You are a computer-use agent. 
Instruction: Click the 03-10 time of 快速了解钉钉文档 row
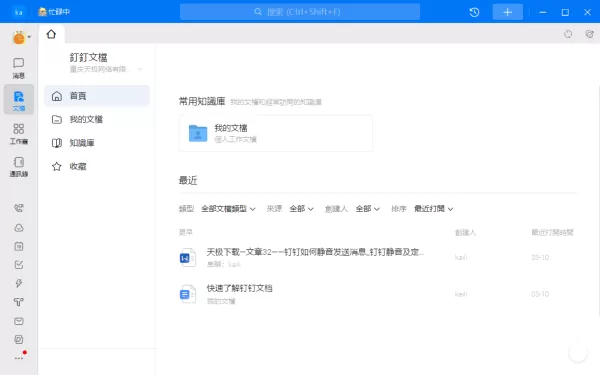pyautogui.click(x=540, y=294)
